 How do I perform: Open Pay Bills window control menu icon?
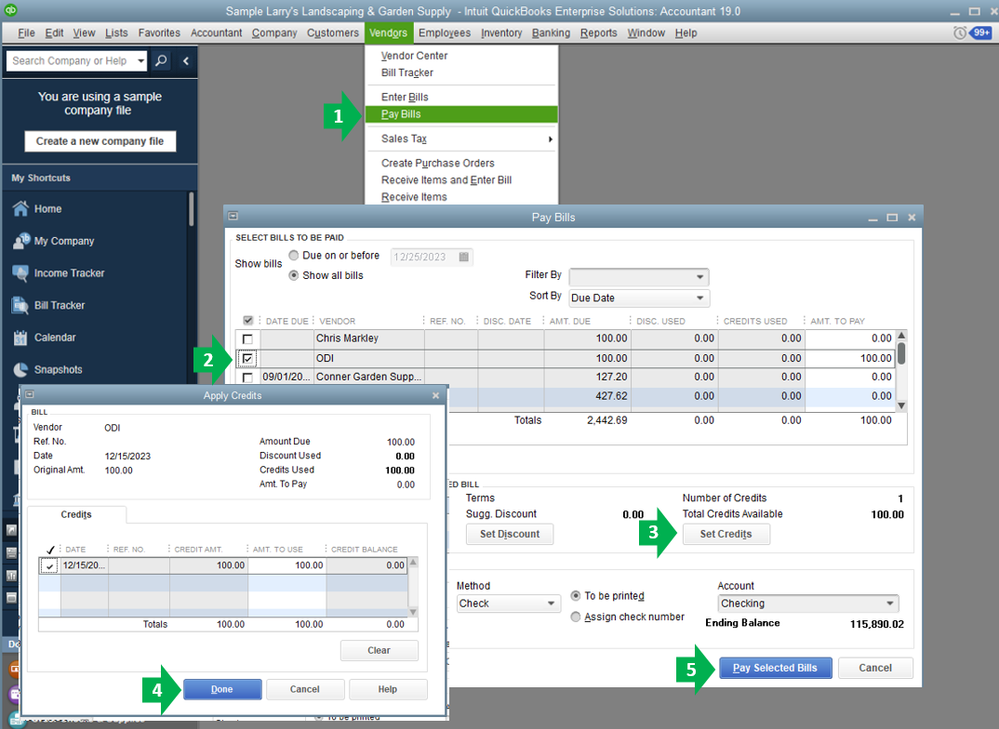coord(233,216)
